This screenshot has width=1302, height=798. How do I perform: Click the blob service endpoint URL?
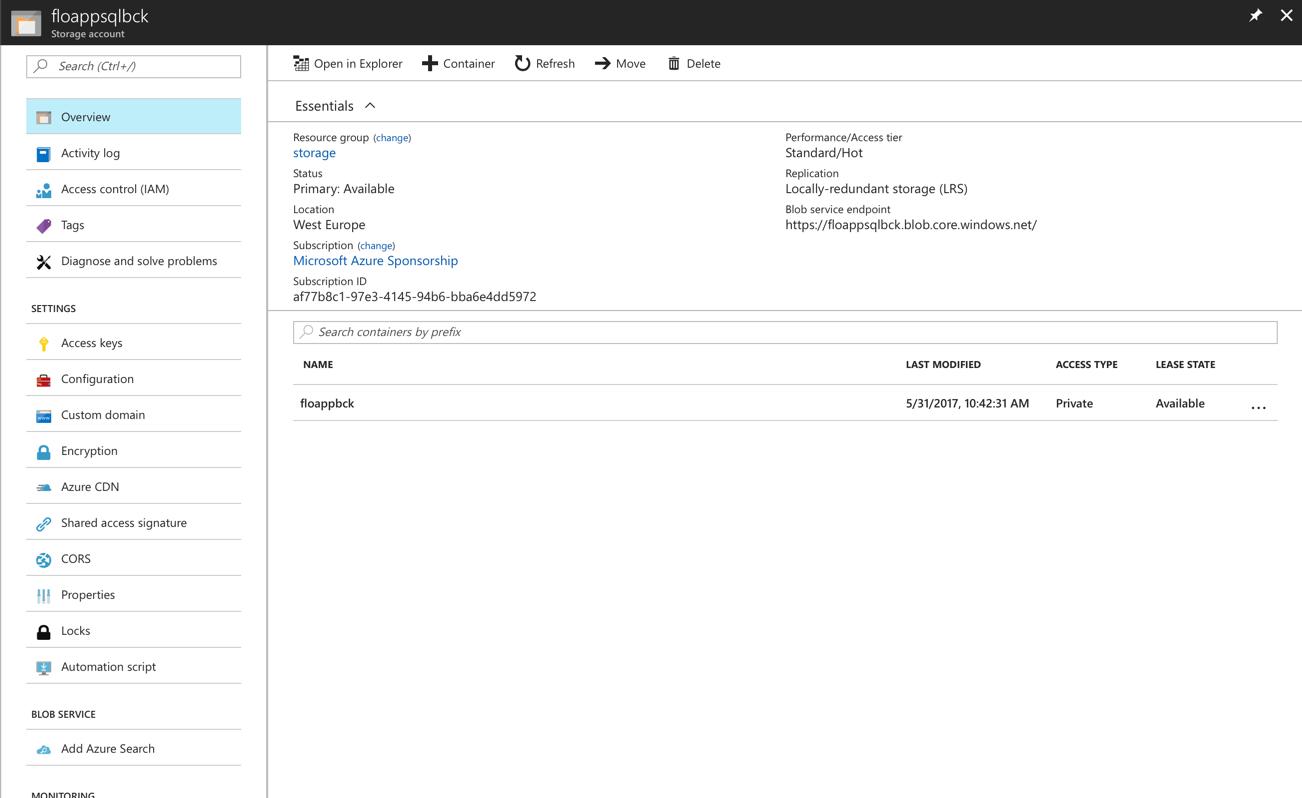[x=911, y=225]
